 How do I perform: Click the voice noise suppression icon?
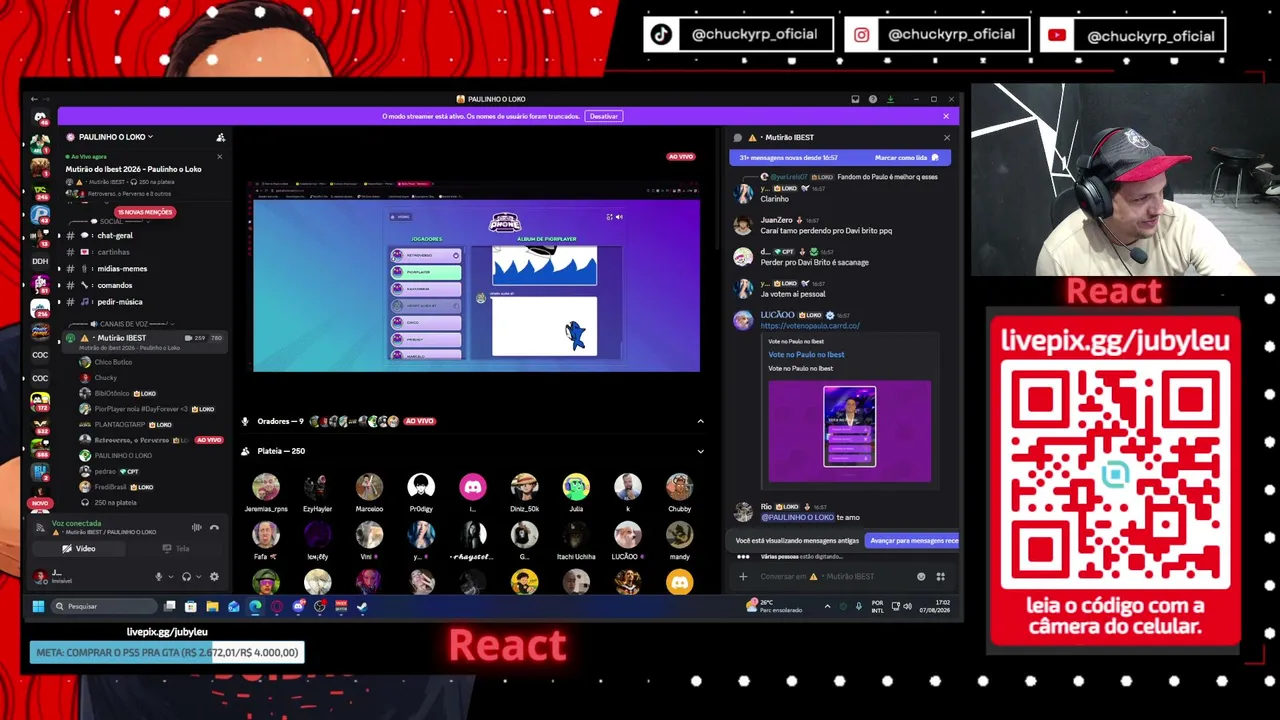(x=197, y=527)
